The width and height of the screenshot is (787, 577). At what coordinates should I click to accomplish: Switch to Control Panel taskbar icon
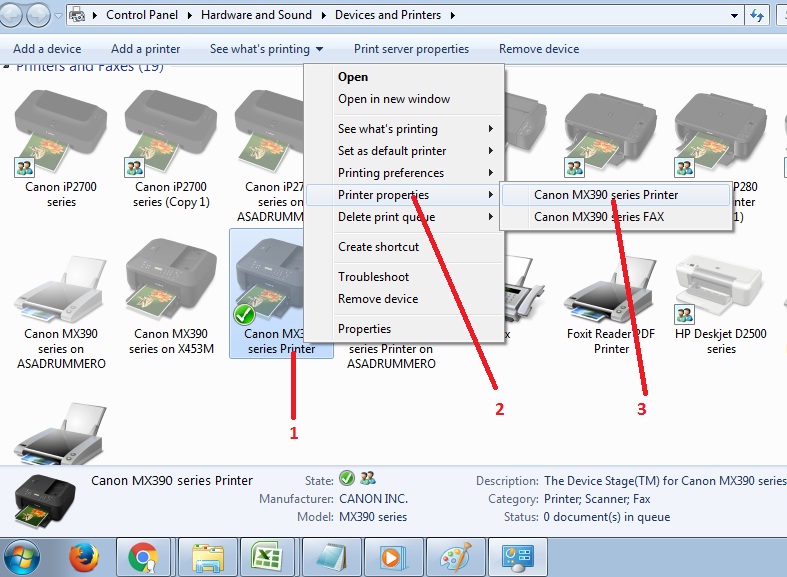point(517,557)
